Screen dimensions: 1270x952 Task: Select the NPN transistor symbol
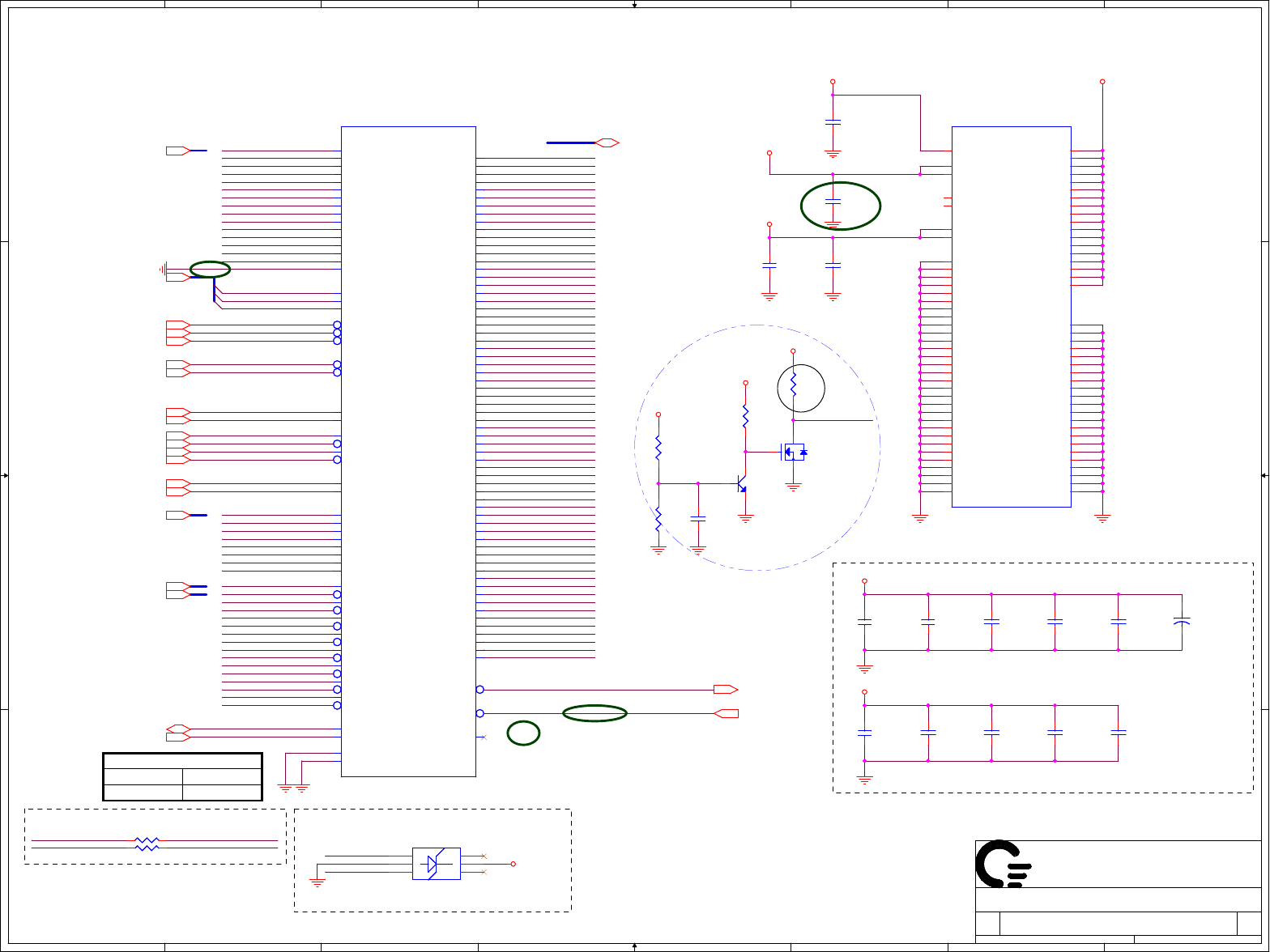point(741,483)
